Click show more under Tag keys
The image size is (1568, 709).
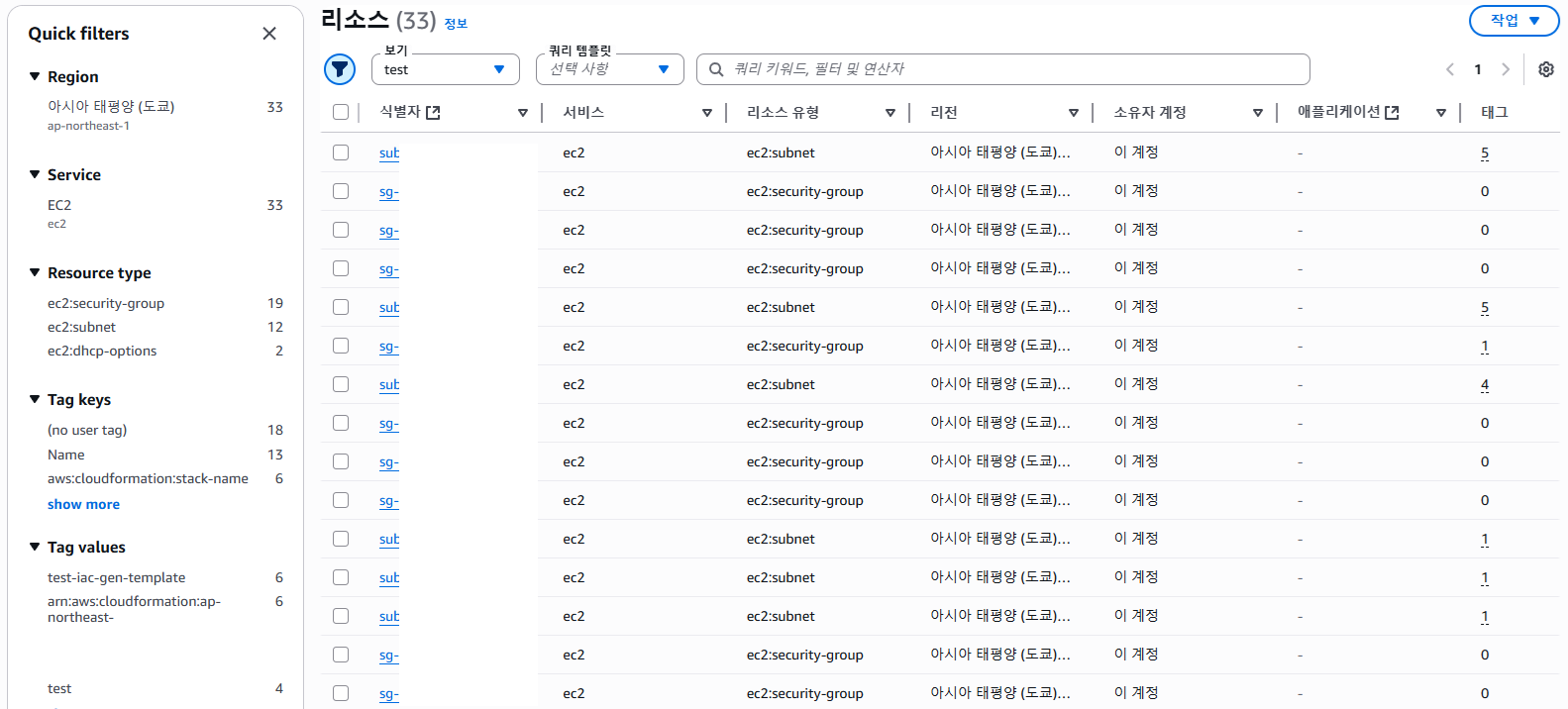(x=83, y=504)
